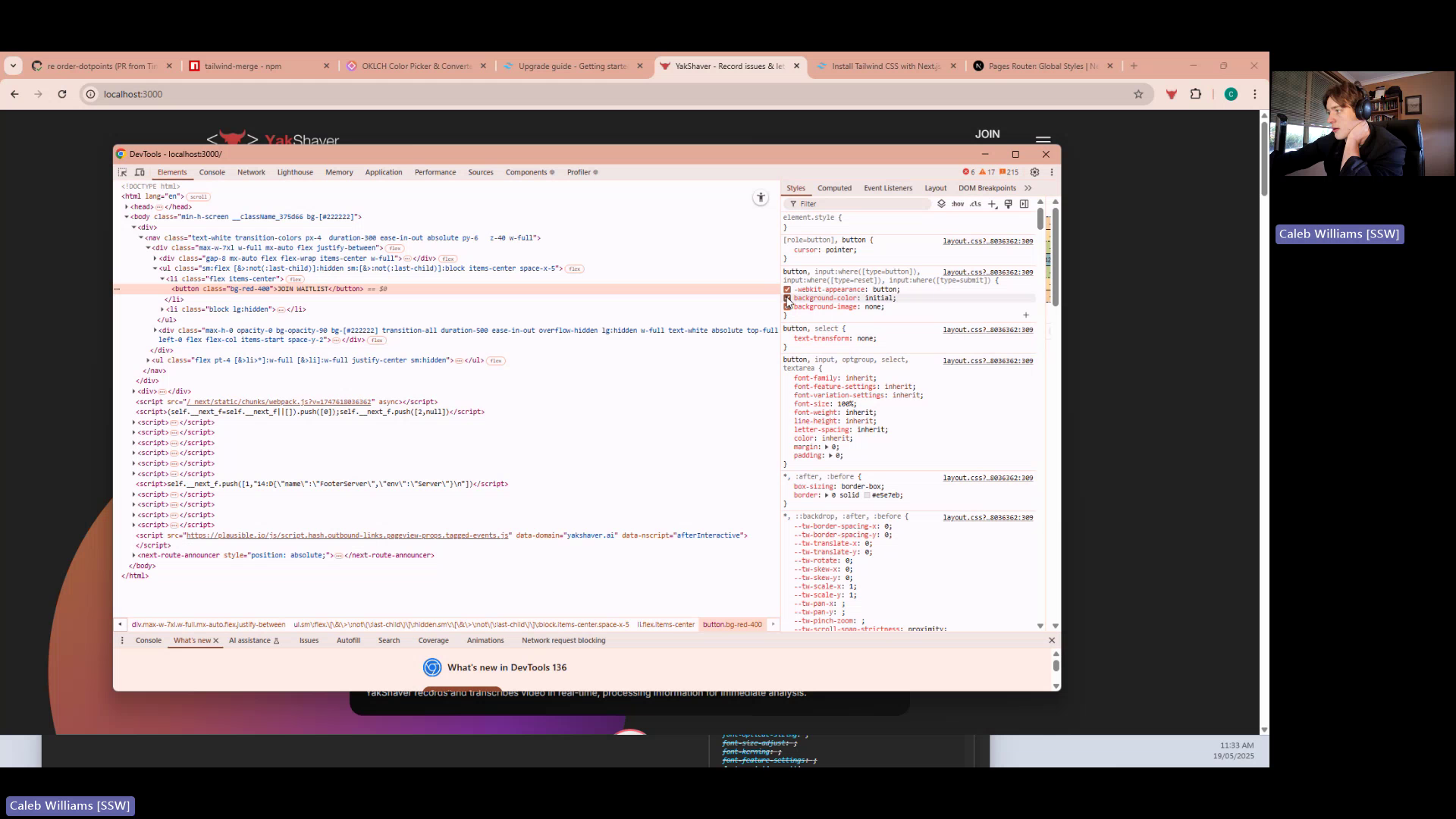1456x819 pixels.
Task: Close the What's new drawer tab
Action: 215,641
